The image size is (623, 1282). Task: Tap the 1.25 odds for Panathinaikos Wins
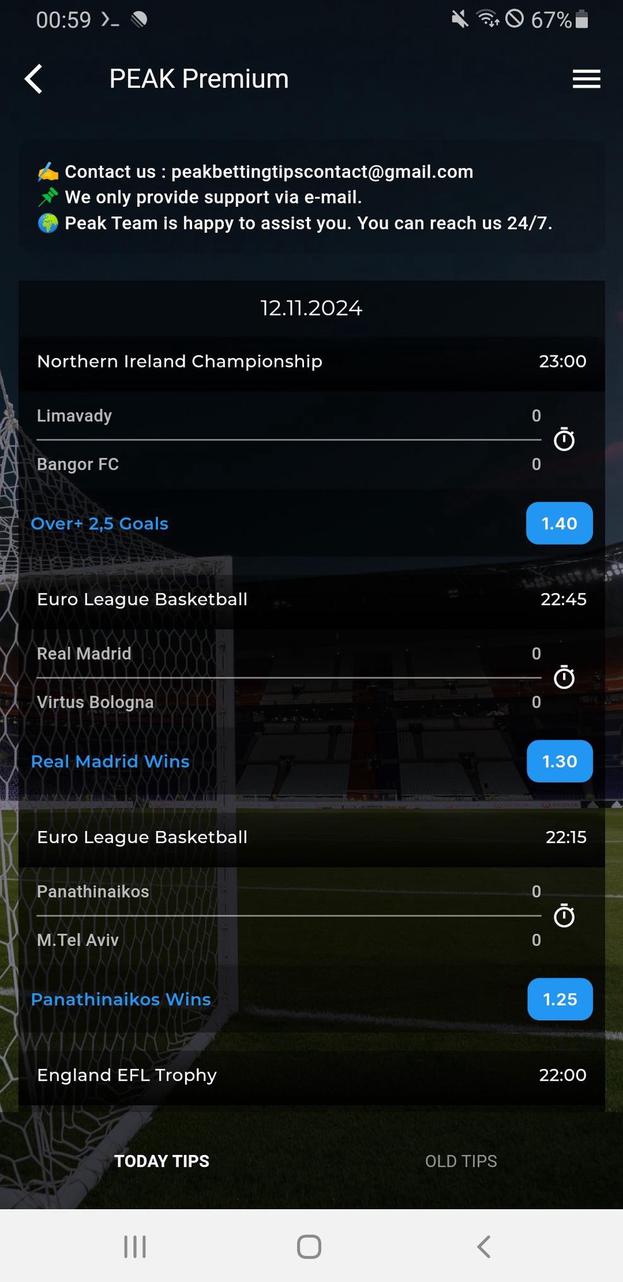tap(559, 999)
